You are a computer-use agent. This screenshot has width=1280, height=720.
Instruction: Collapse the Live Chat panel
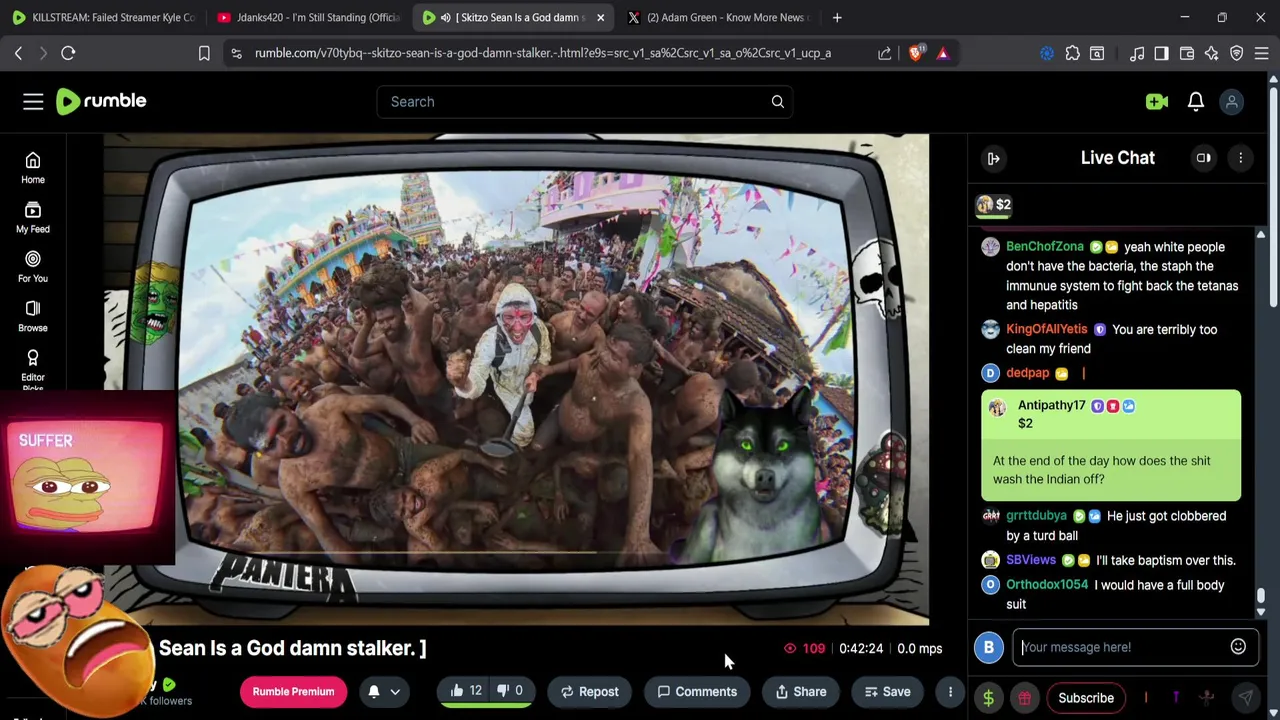[x=993, y=158]
